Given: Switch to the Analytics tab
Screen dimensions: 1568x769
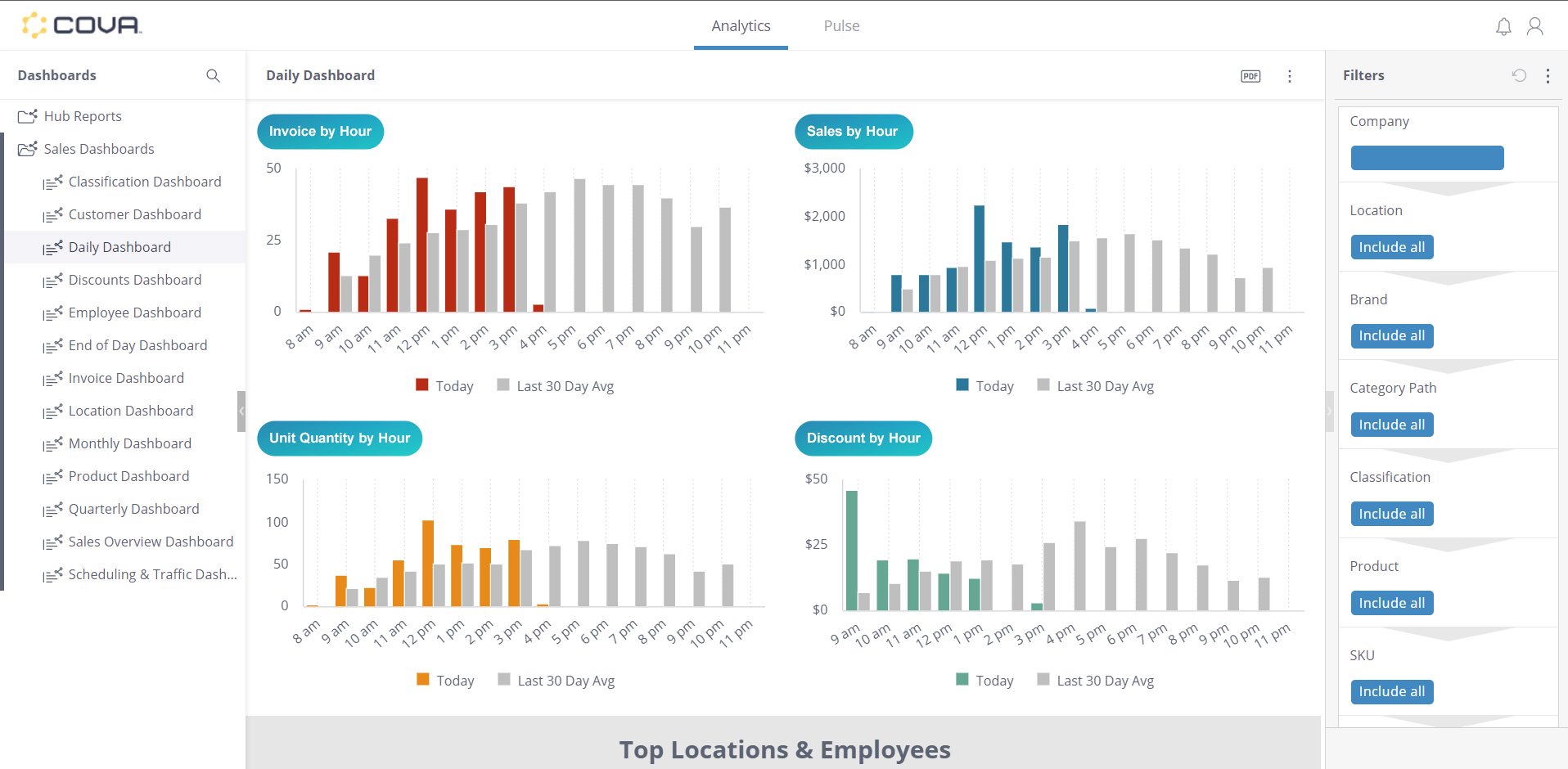Looking at the screenshot, I should pyautogui.click(x=740, y=25).
